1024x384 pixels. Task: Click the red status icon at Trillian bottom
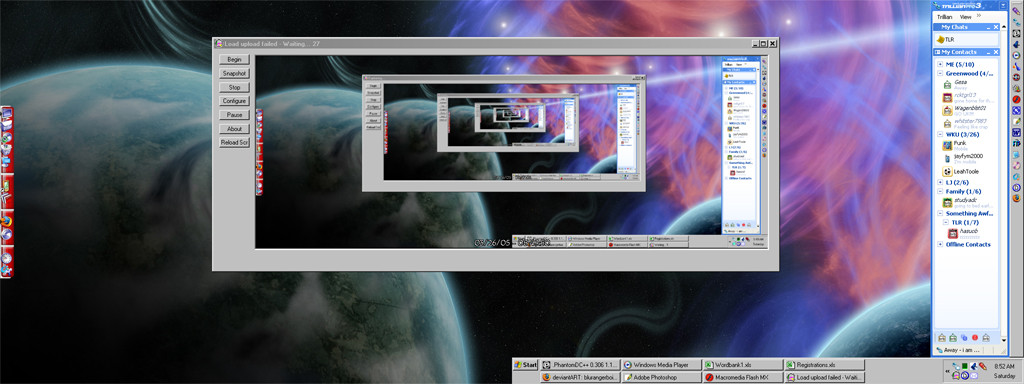click(x=974, y=337)
